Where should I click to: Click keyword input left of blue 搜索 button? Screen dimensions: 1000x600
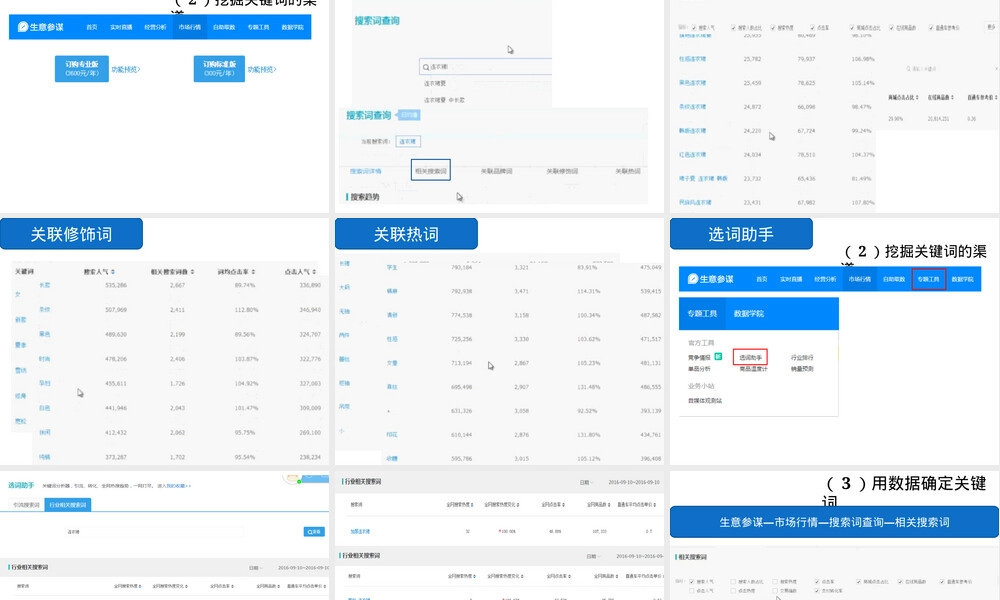[x=155, y=531]
